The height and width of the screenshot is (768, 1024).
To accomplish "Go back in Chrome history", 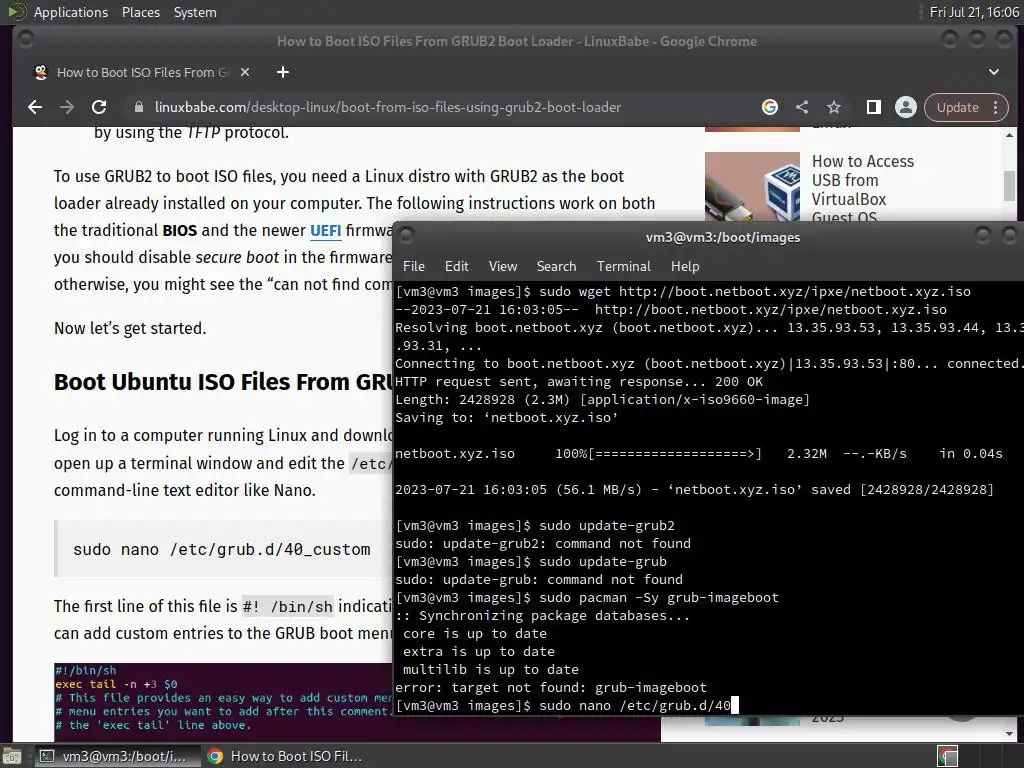I will coord(35,107).
